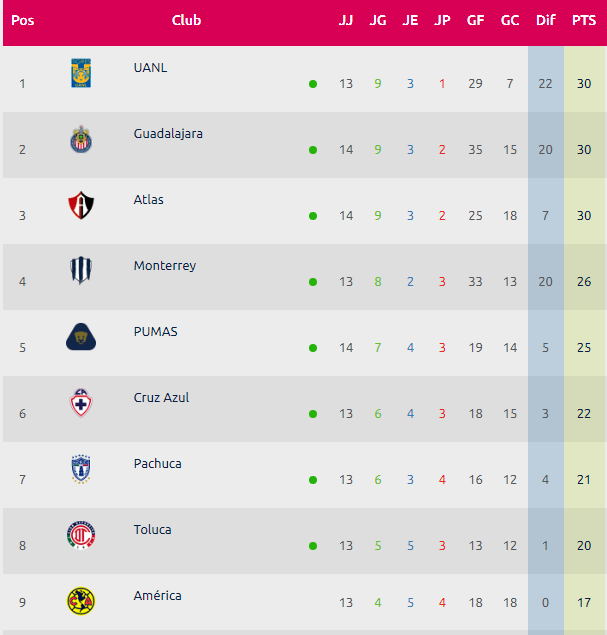
Task: Click the green status dot for Toluca
Action: pyautogui.click(x=313, y=546)
